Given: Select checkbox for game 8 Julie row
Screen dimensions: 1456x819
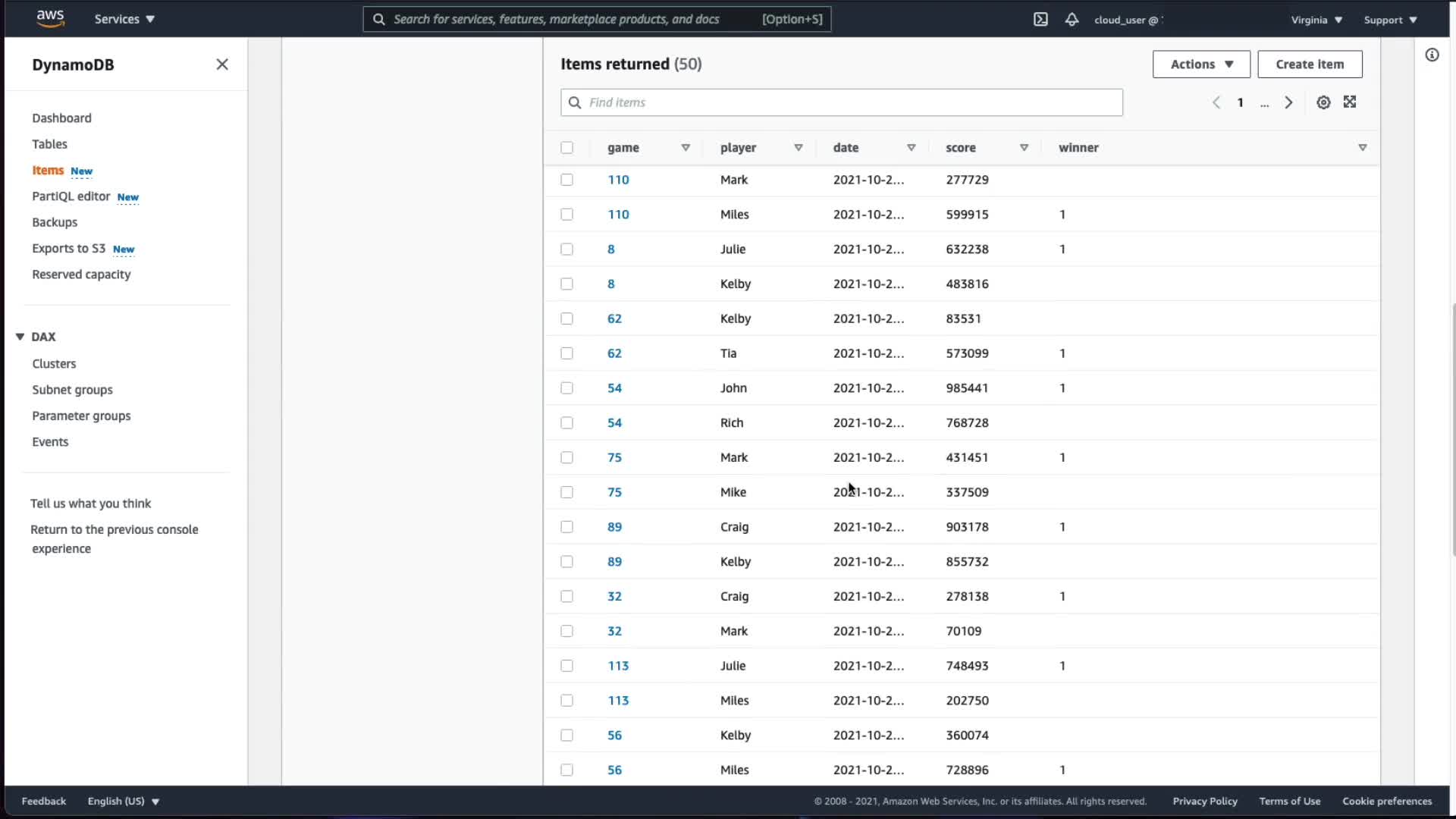Looking at the screenshot, I should pos(566,249).
